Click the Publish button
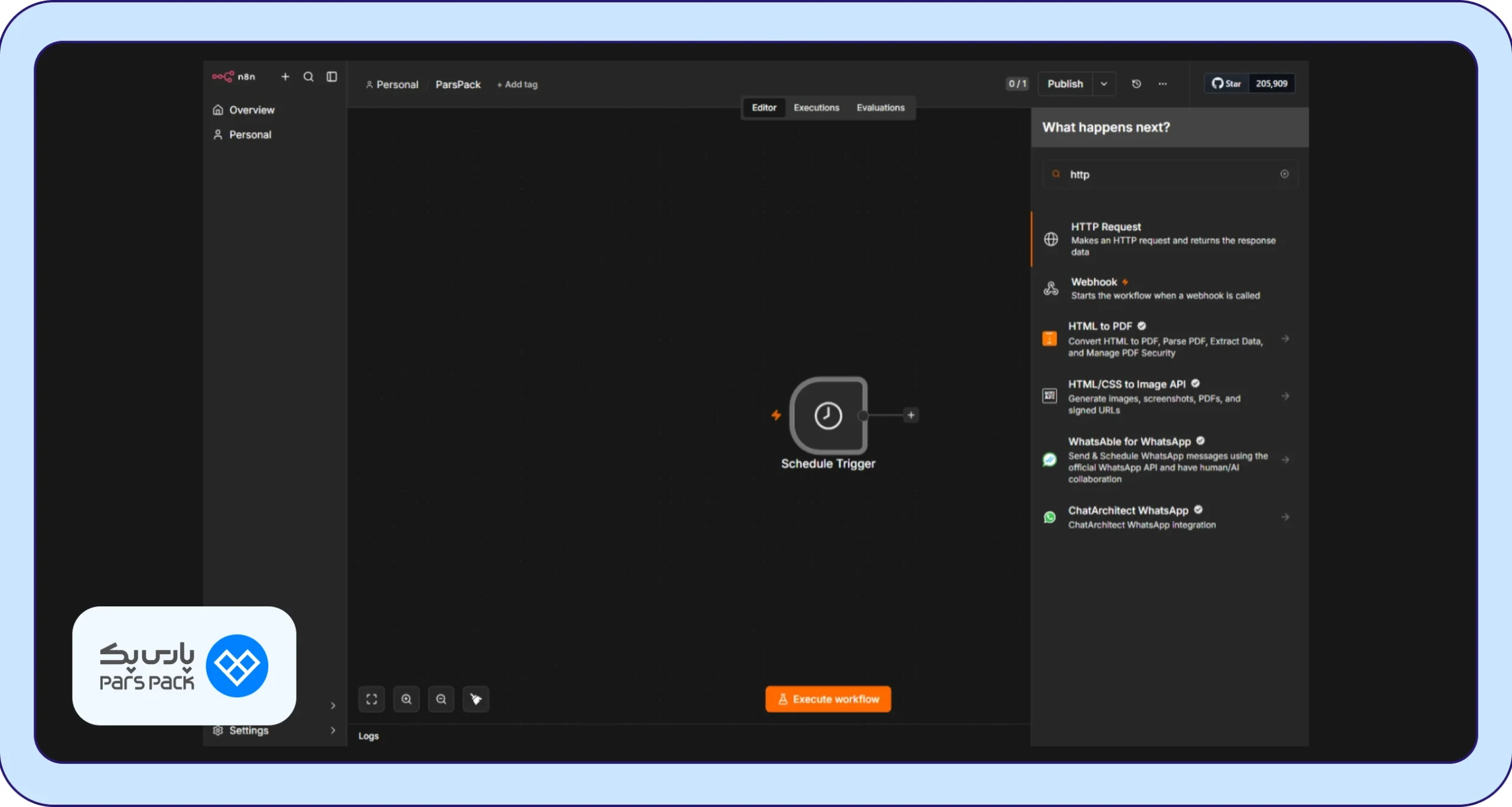The image size is (1512, 807). coord(1065,84)
